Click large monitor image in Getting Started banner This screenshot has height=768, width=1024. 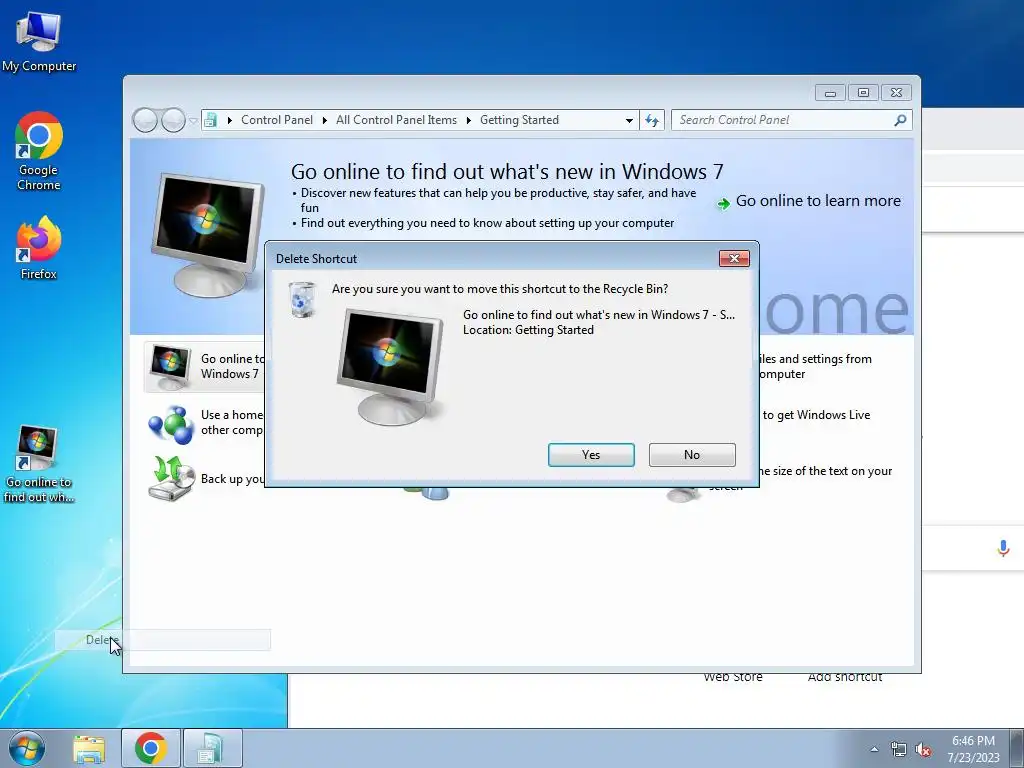[x=207, y=235]
